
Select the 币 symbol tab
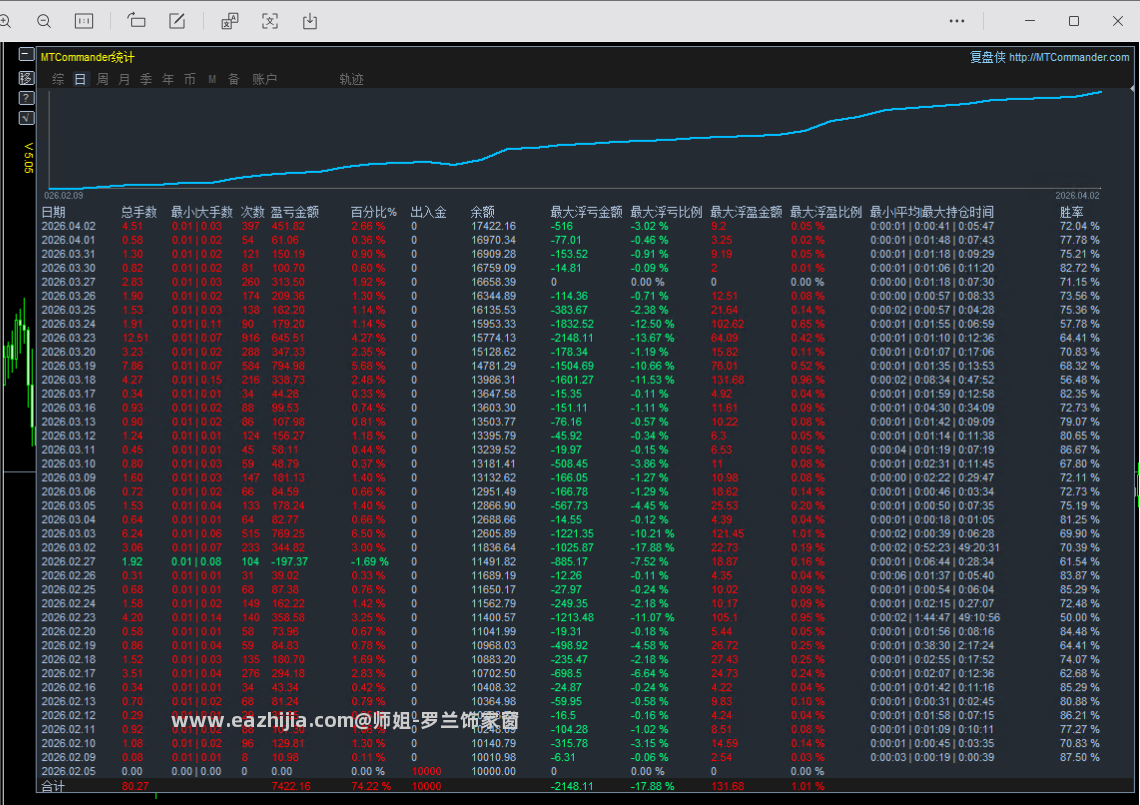(x=190, y=79)
